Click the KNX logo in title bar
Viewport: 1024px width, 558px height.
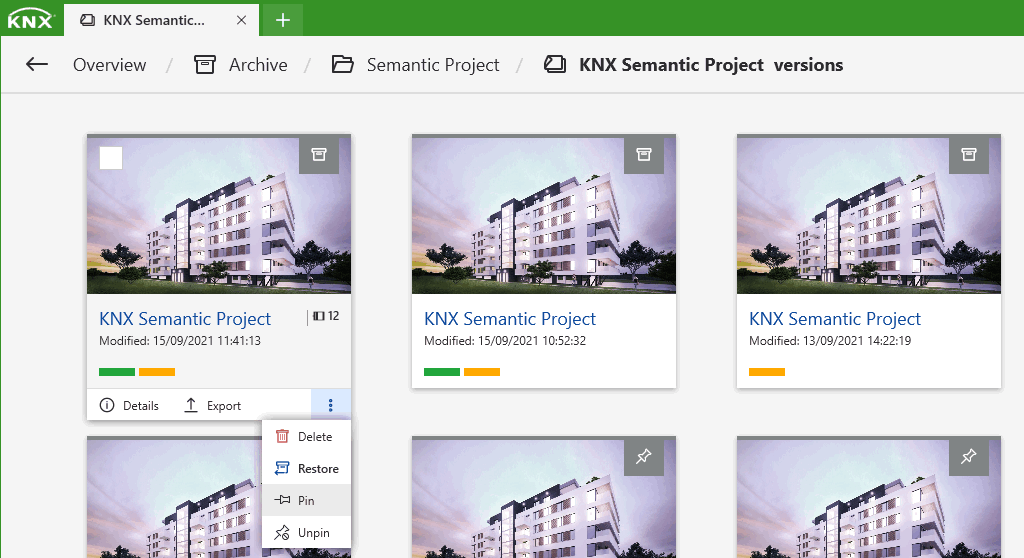click(30, 19)
